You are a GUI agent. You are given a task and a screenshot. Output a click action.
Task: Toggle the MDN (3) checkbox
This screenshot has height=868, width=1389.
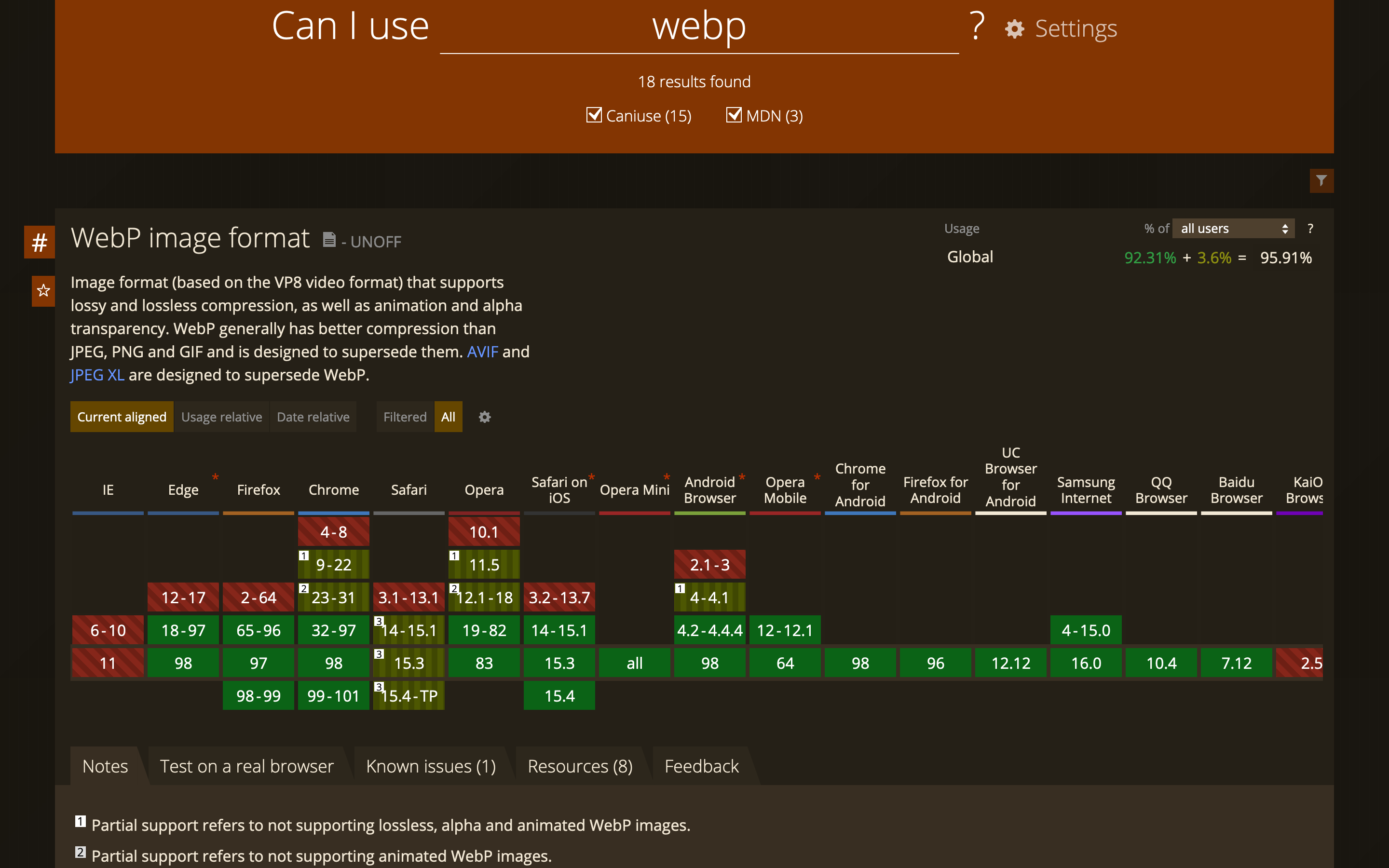pos(734,115)
